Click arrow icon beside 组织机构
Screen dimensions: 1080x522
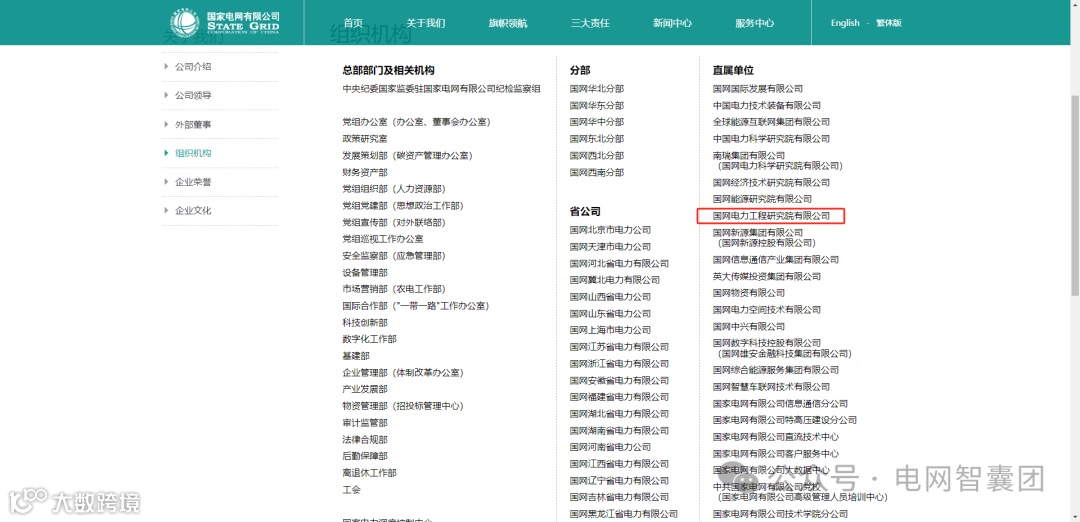[x=166, y=153]
